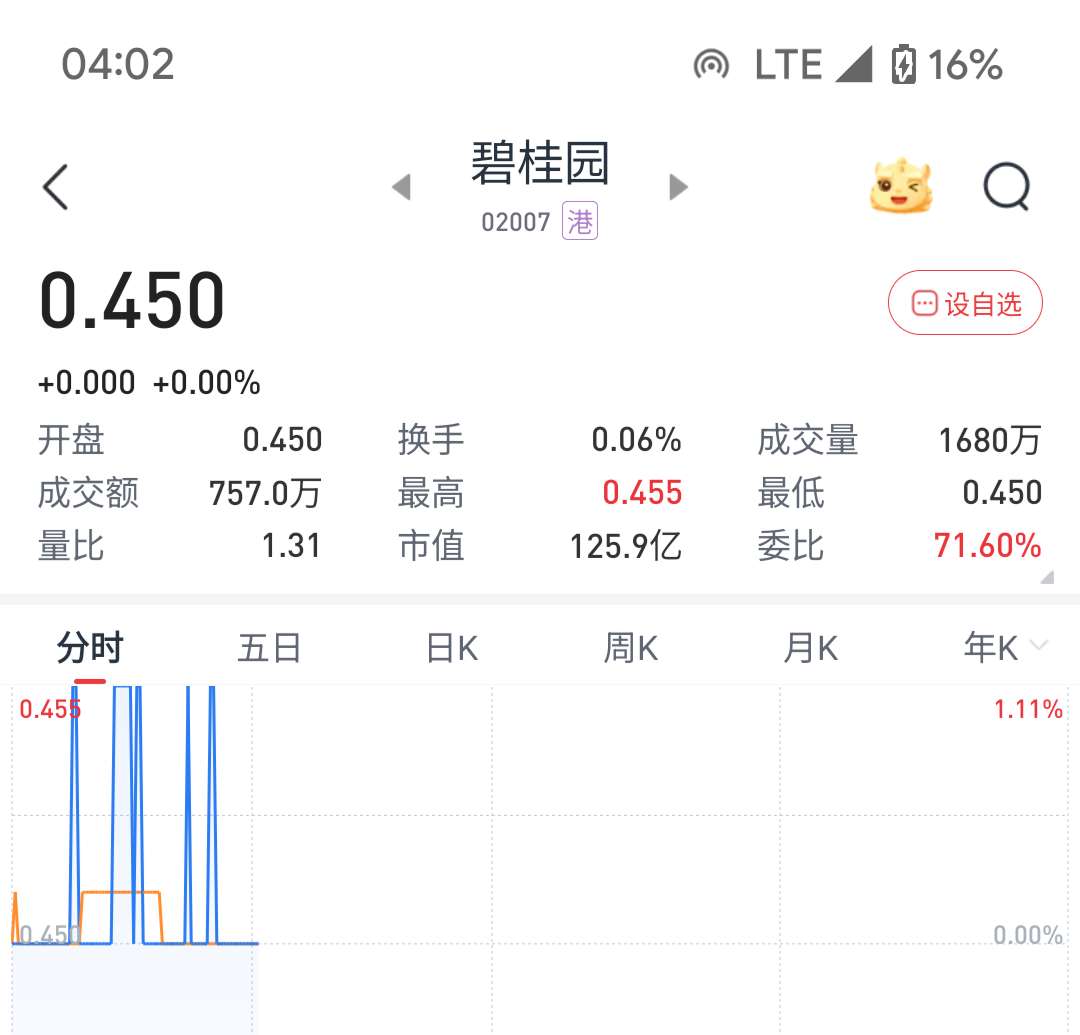Tap the 换手 value 0.06%
Screen dimensions: 1080x1035
coord(636,440)
